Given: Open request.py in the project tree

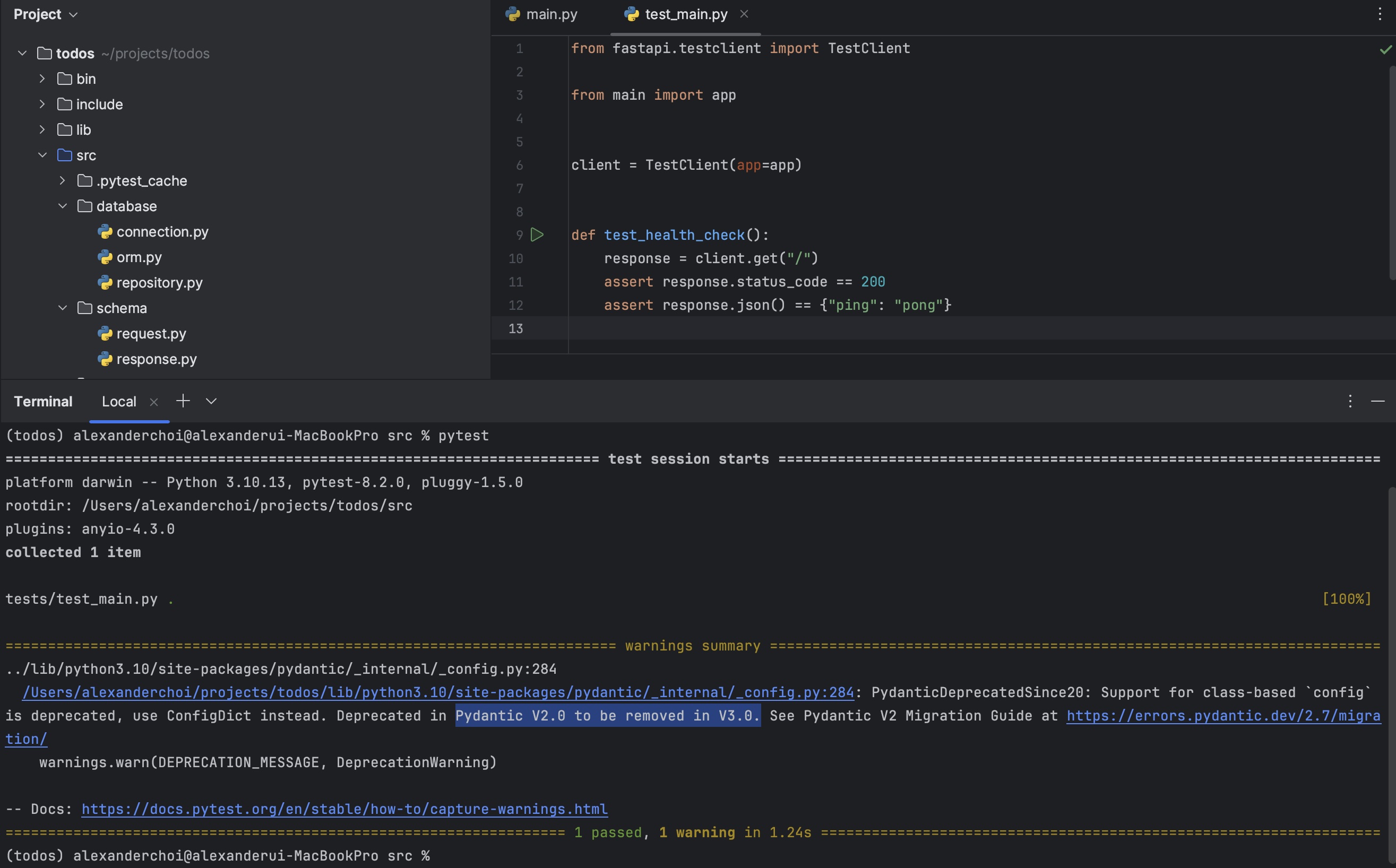Looking at the screenshot, I should (151, 334).
